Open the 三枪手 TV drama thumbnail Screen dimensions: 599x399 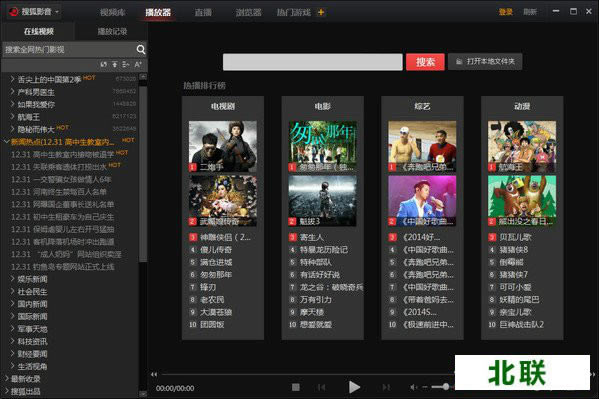223,146
